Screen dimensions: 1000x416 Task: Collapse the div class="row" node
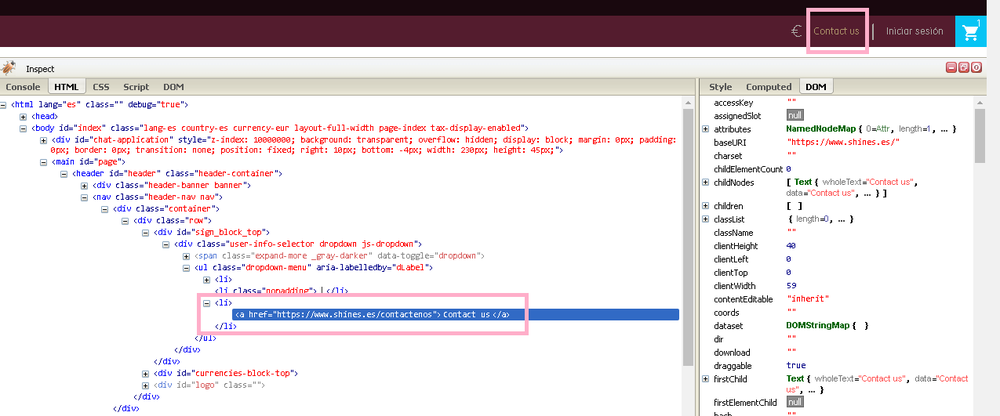click(125, 221)
